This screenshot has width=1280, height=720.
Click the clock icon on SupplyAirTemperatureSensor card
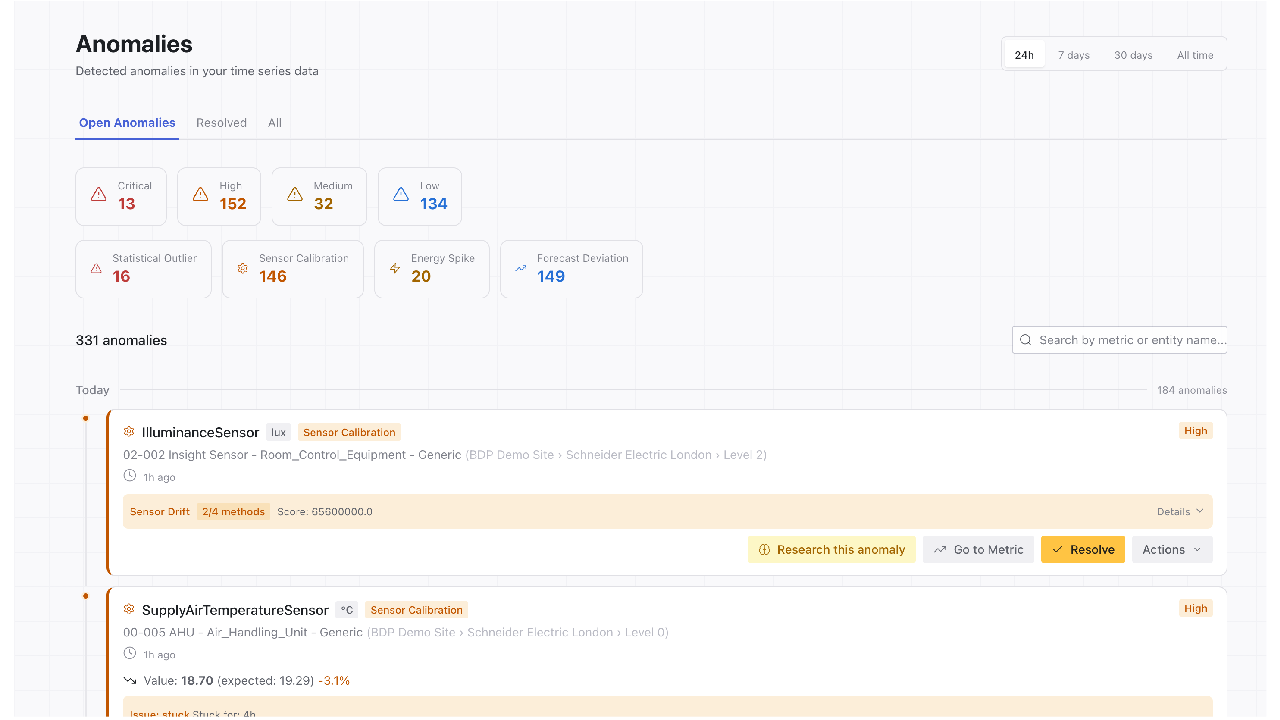tap(130, 654)
